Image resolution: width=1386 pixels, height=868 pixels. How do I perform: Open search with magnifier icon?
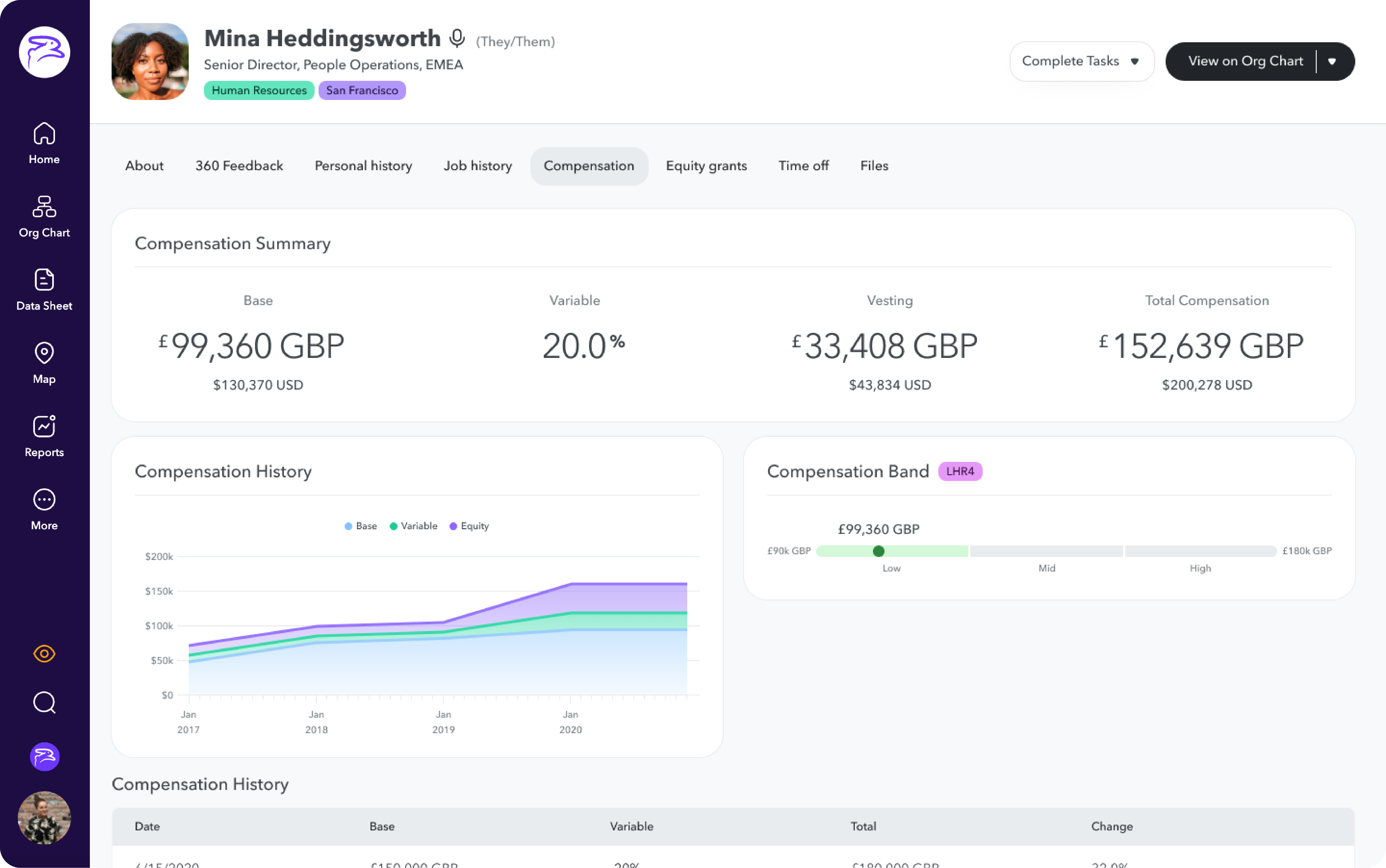[44, 702]
